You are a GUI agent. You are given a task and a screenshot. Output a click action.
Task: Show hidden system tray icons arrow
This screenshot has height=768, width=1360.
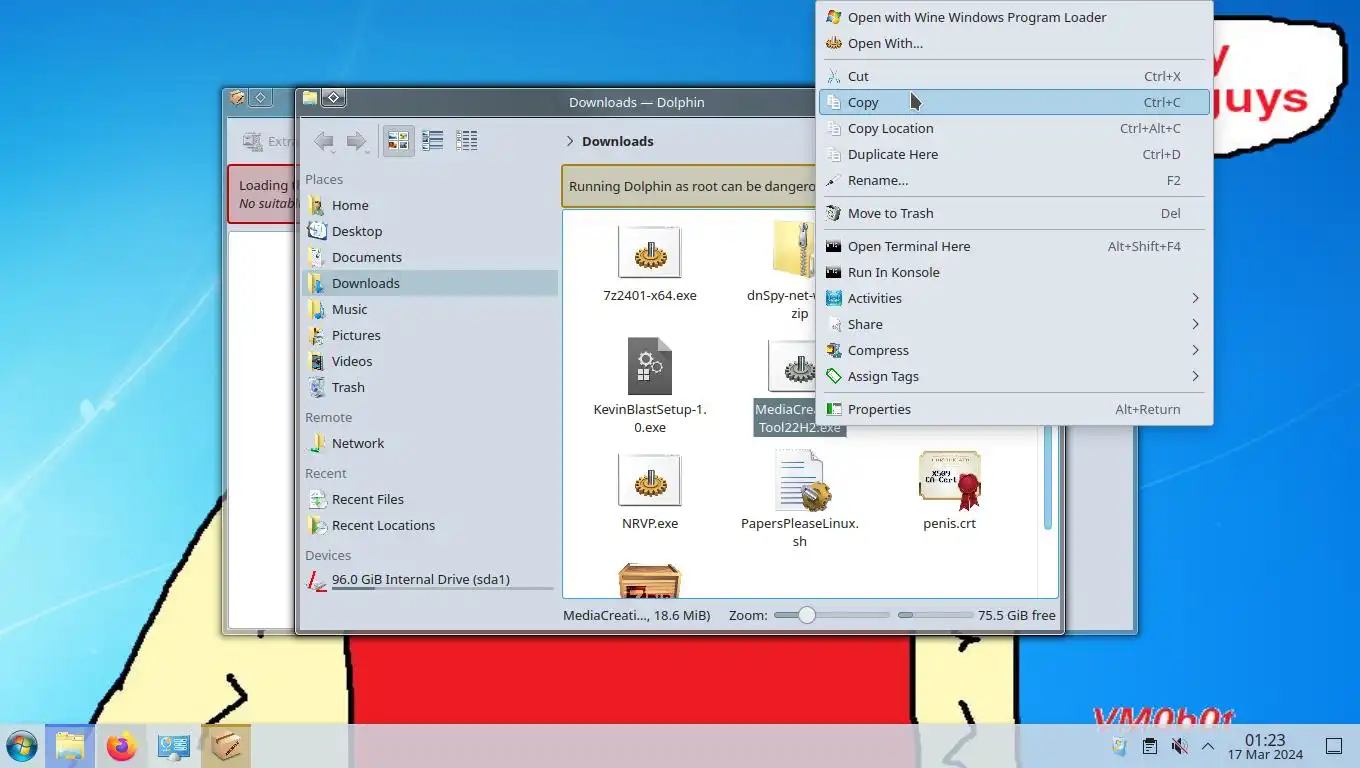[x=1208, y=746]
